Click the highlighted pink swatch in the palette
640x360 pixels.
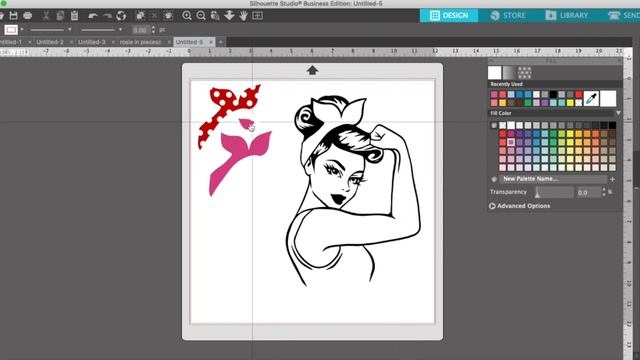[x=511, y=142]
